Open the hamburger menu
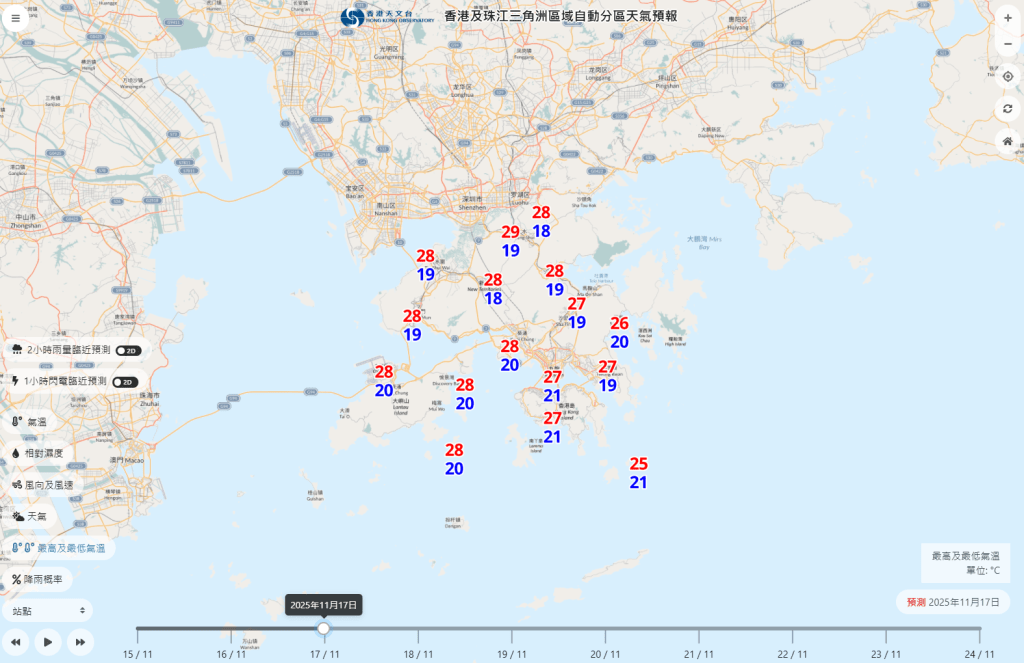This screenshot has width=1024, height=663. 15,17
